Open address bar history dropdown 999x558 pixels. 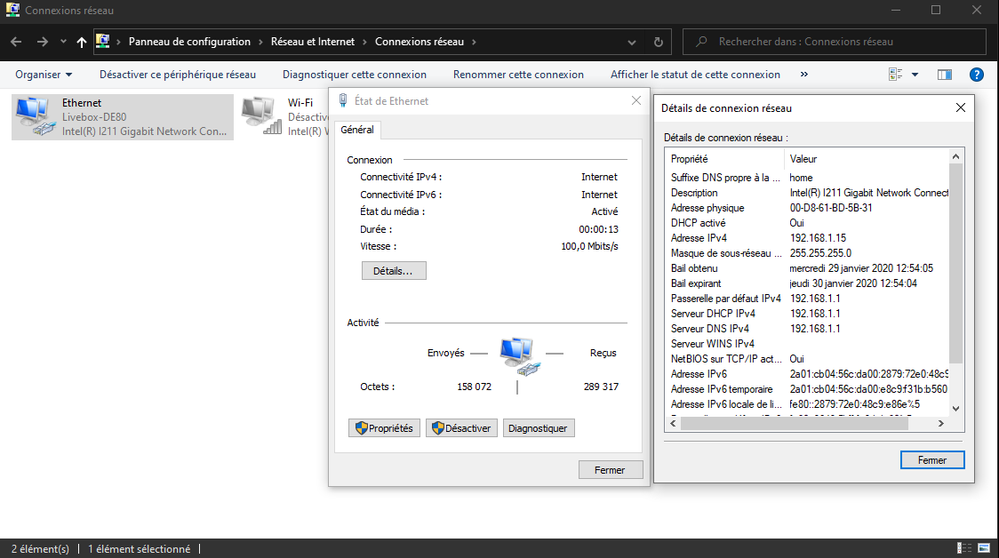[631, 42]
